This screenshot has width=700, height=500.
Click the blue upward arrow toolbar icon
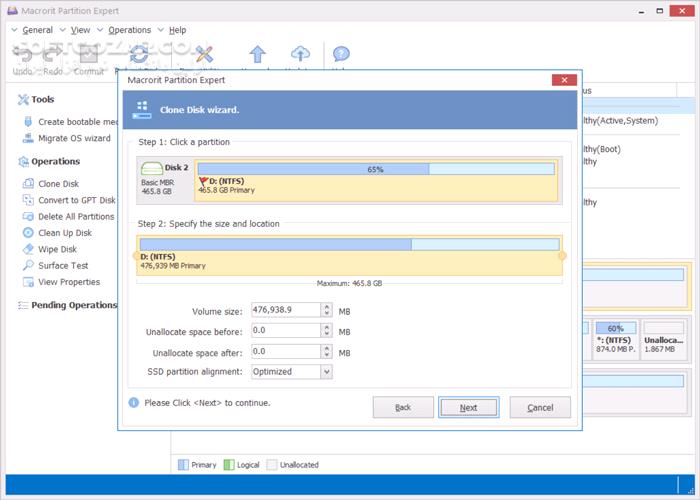click(258, 54)
